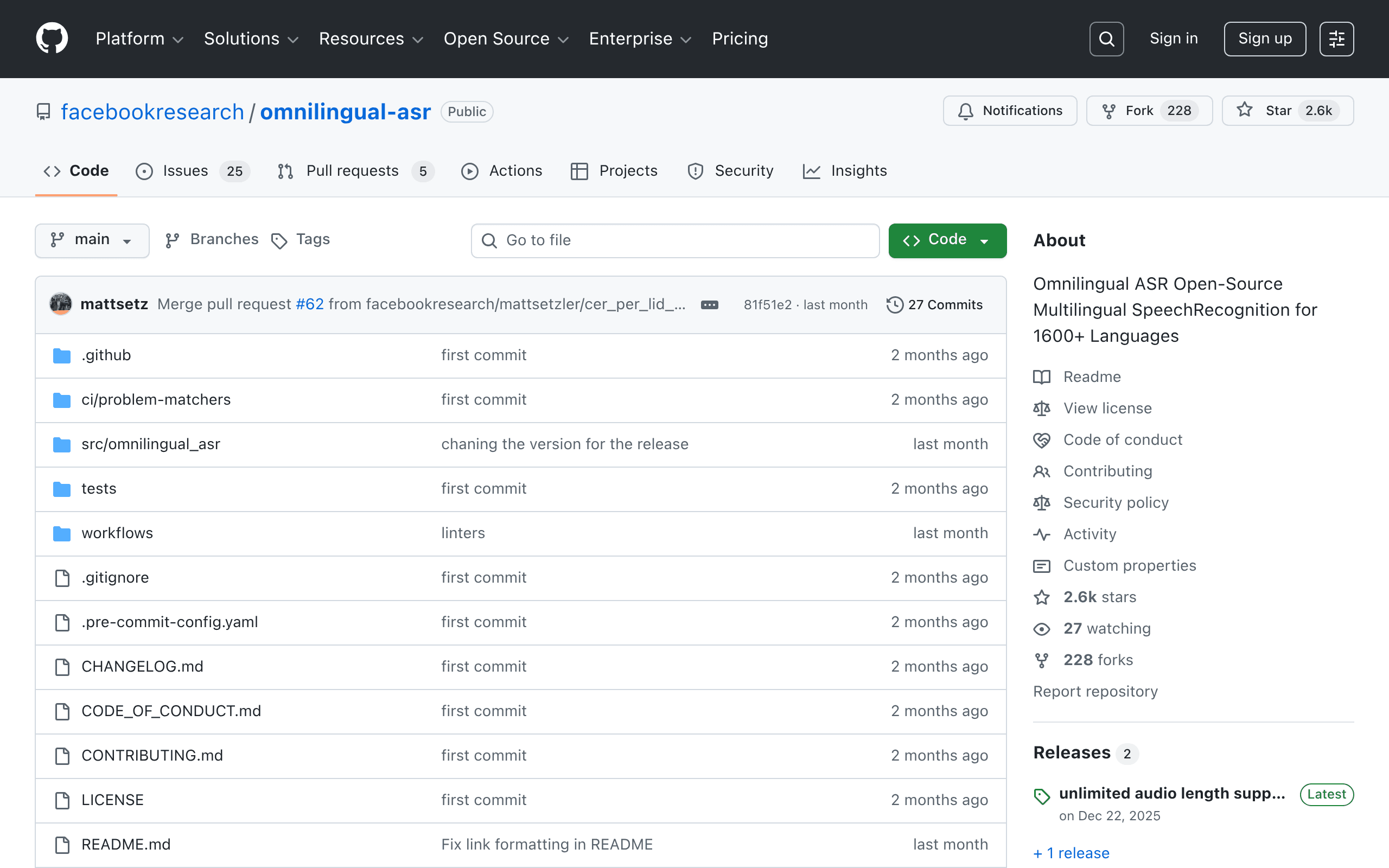The height and width of the screenshot is (868, 1389).
Task: View Tags list
Action: 301,240
